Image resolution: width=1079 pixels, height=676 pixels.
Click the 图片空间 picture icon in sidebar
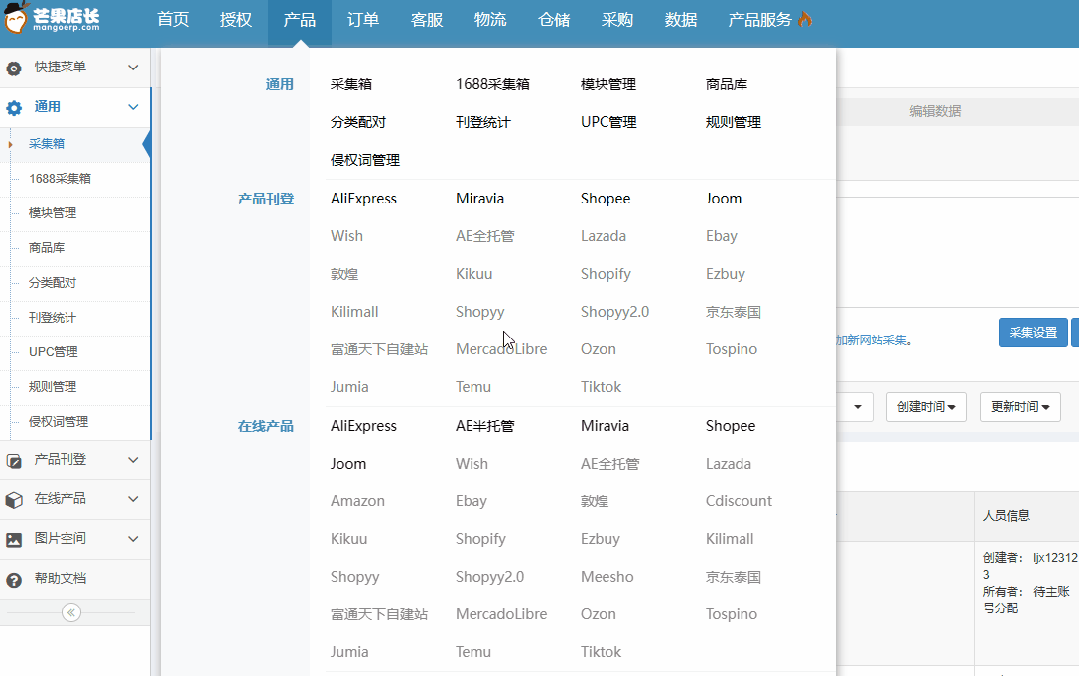pyautogui.click(x=14, y=540)
